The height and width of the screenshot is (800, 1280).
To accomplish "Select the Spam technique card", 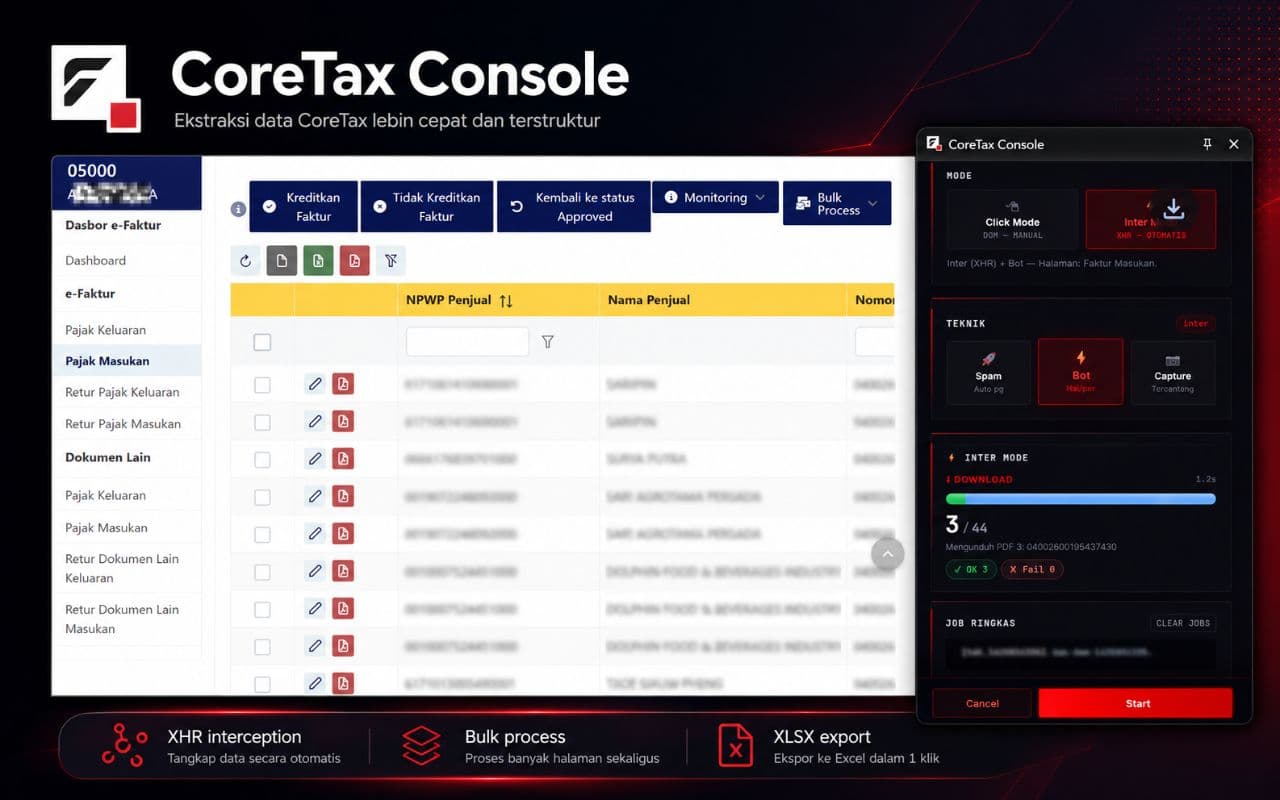I will click(x=988, y=372).
